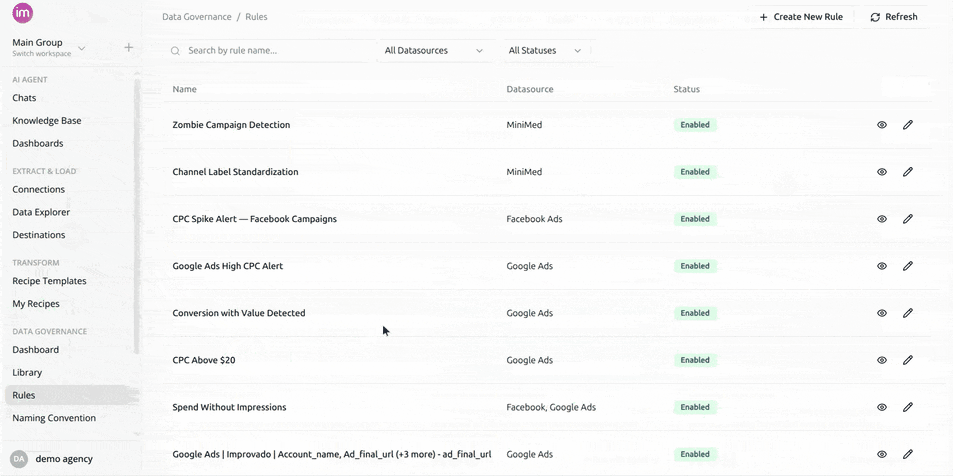Click the Google Ads High CPC Alert name
The image size is (953, 476).
228,266
